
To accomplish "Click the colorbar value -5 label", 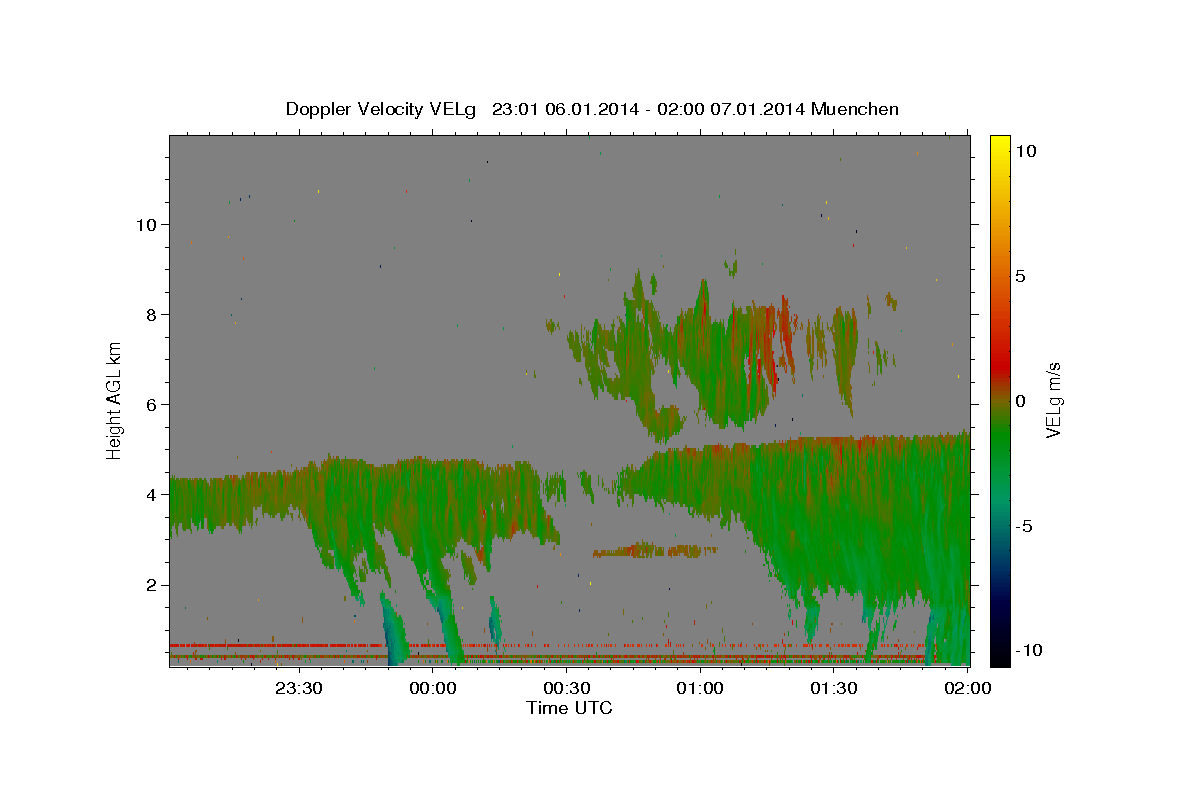I will (x=1025, y=526).
